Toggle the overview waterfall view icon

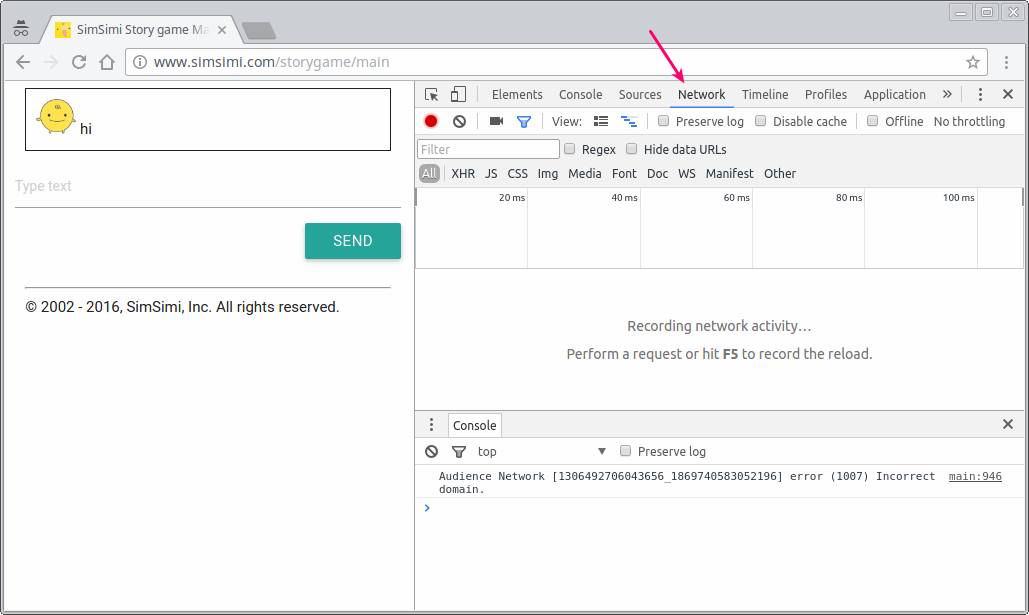pyautogui.click(x=629, y=121)
